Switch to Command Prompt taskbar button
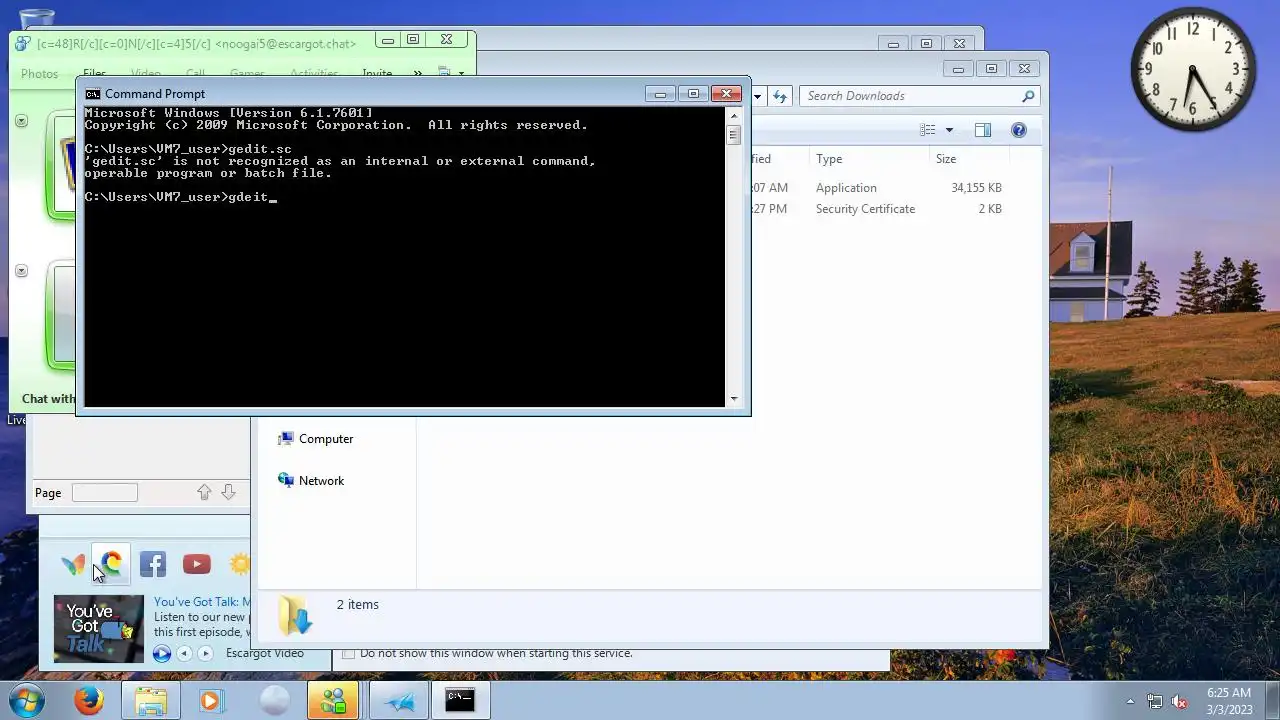Screen dimensions: 1280x720 [460, 700]
